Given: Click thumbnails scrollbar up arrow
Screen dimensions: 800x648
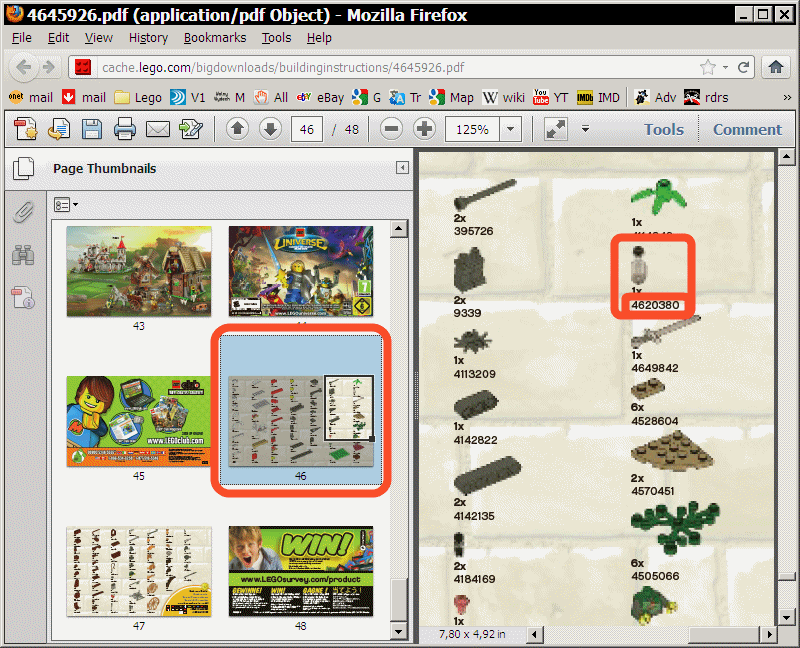Looking at the screenshot, I should click(x=398, y=229).
